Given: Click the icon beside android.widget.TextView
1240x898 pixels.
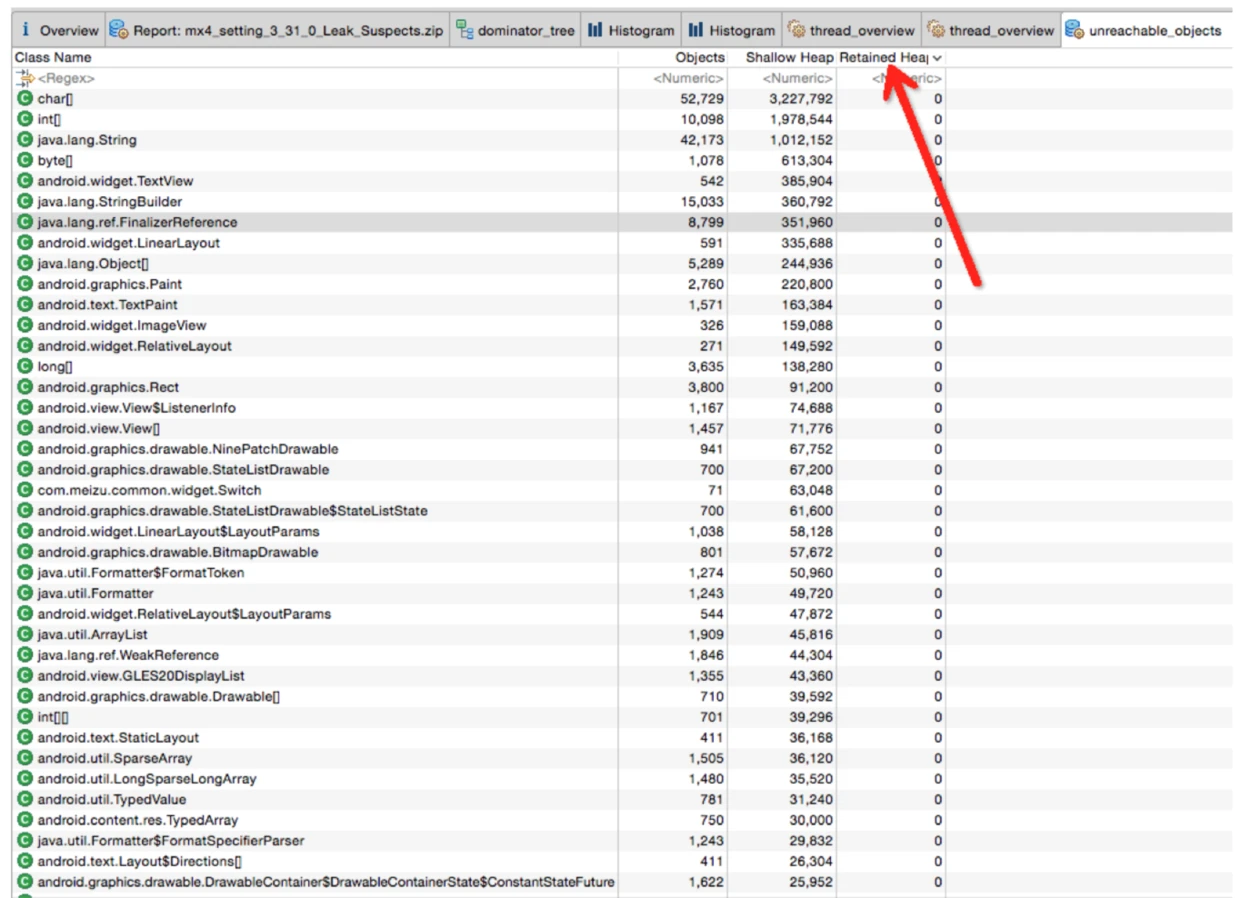Looking at the screenshot, I should [25, 181].
